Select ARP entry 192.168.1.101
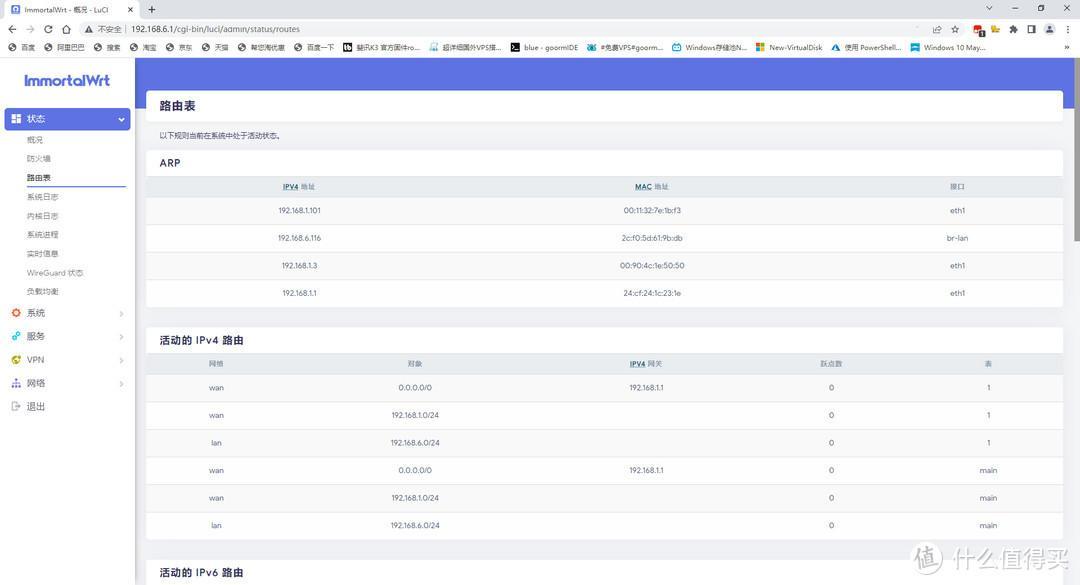 coord(300,211)
